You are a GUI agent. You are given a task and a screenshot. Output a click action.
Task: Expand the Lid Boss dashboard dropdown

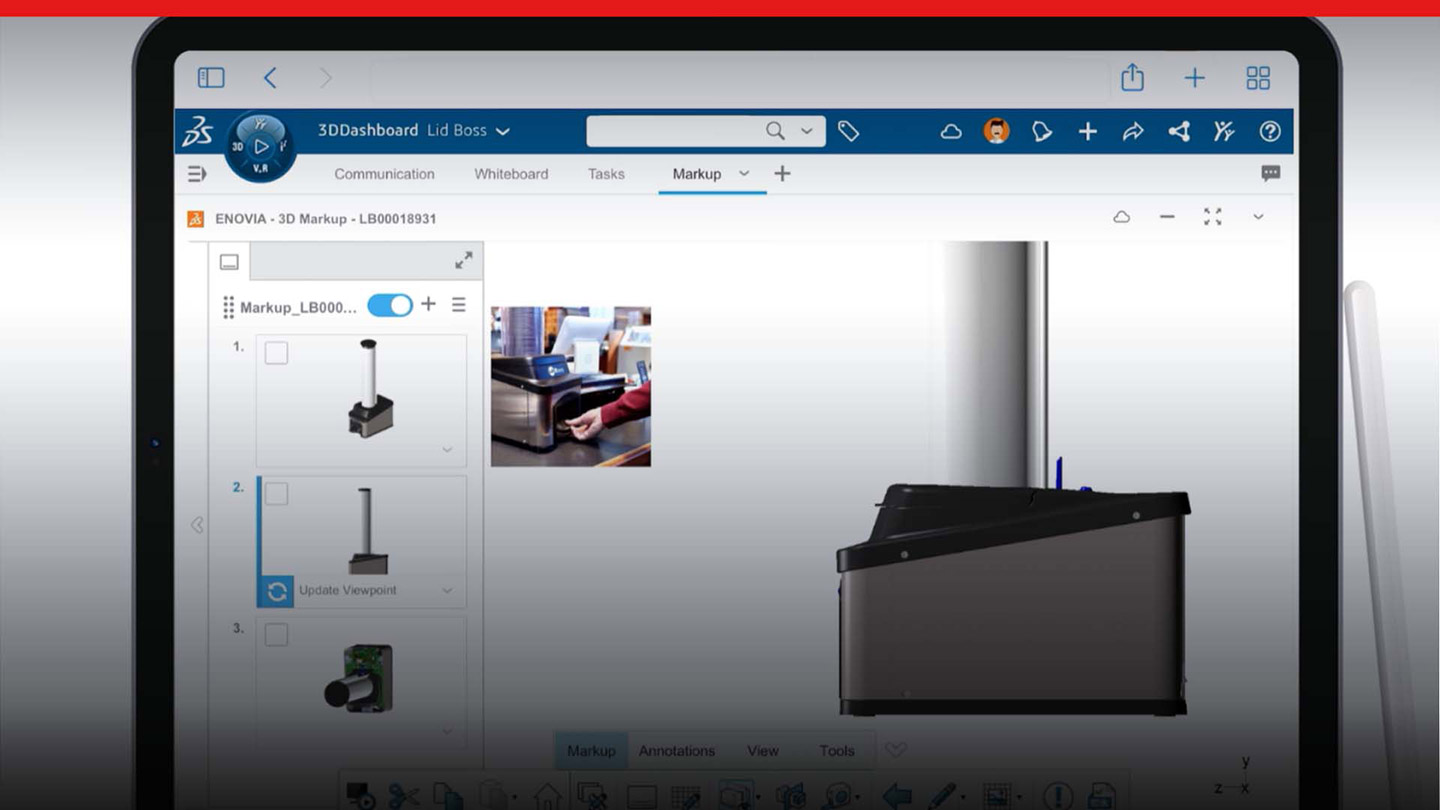tap(503, 131)
